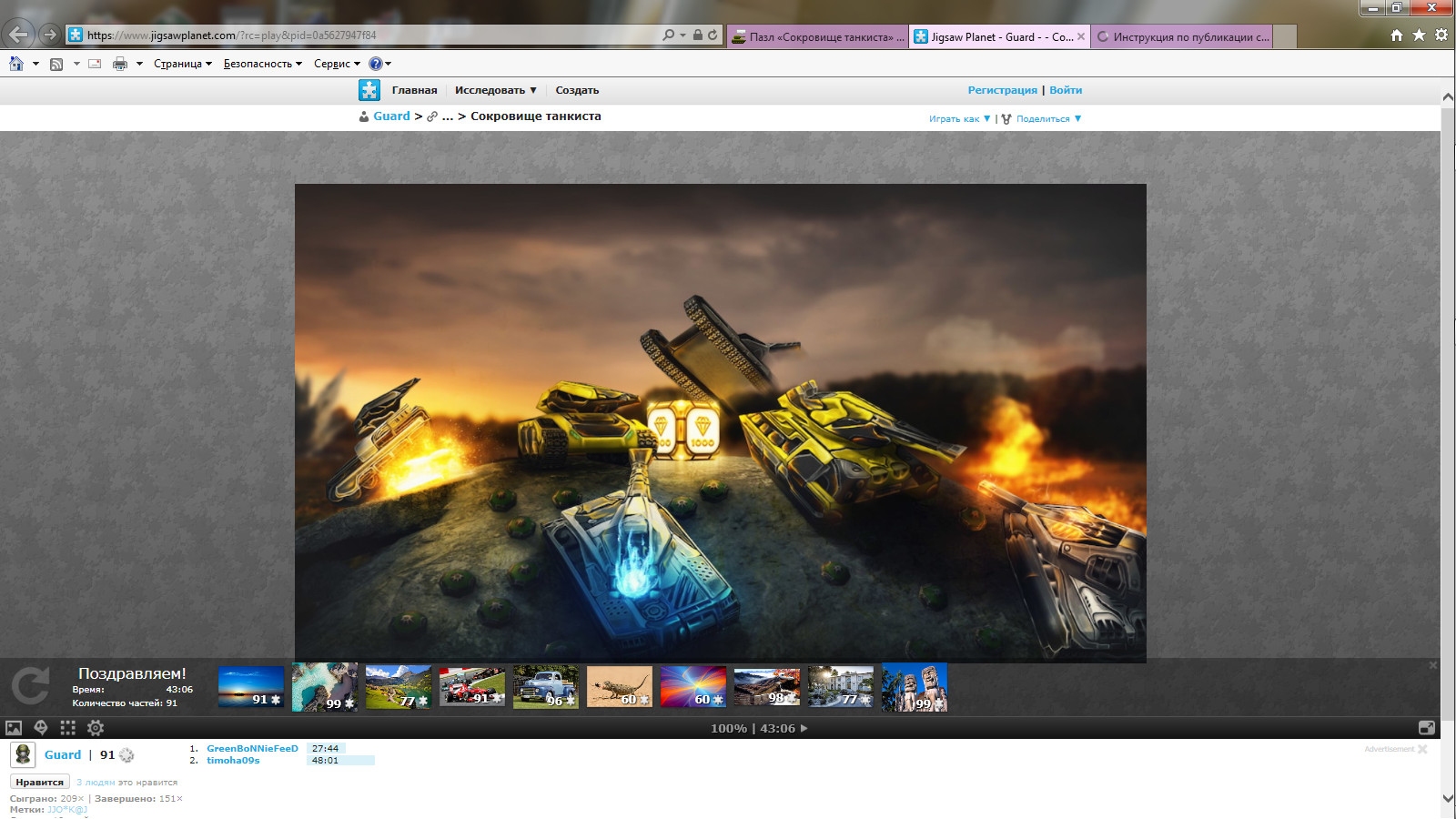Enter fullscreen mode with the bottom-right icon
The height and width of the screenshot is (819, 1456).
[x=1427, y=728]
